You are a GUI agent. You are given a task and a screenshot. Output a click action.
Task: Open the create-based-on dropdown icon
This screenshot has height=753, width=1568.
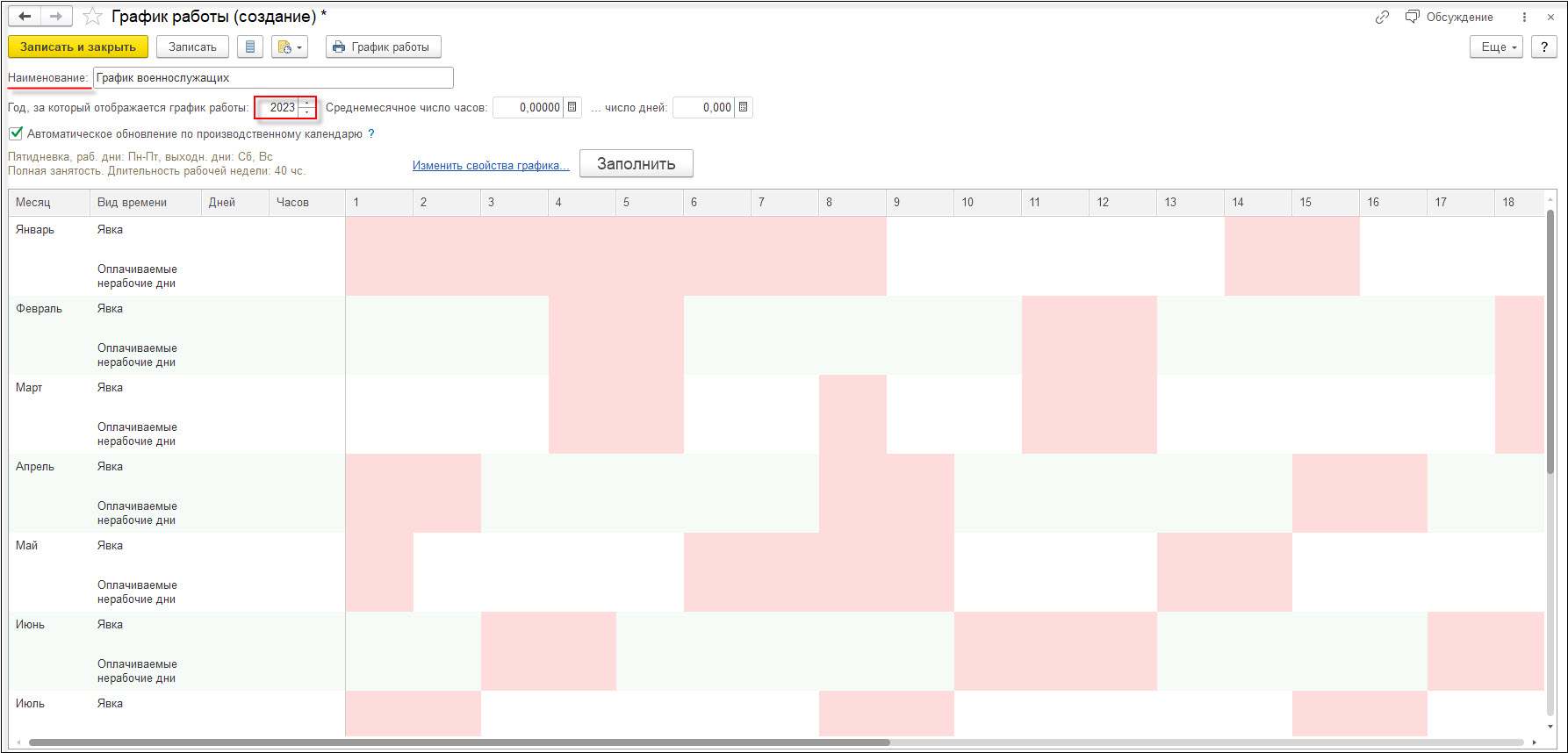290,47
